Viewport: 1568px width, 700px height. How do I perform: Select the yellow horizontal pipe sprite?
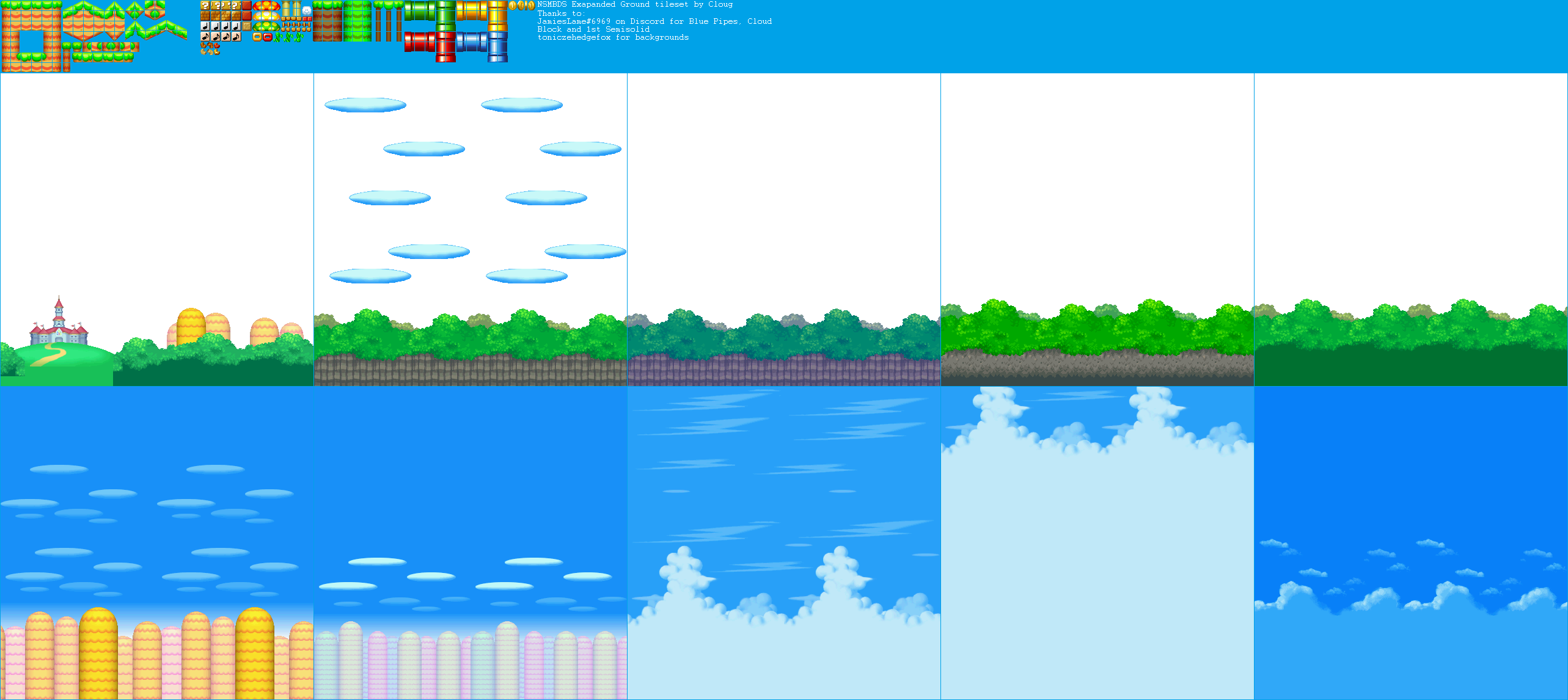coord(472,10)
